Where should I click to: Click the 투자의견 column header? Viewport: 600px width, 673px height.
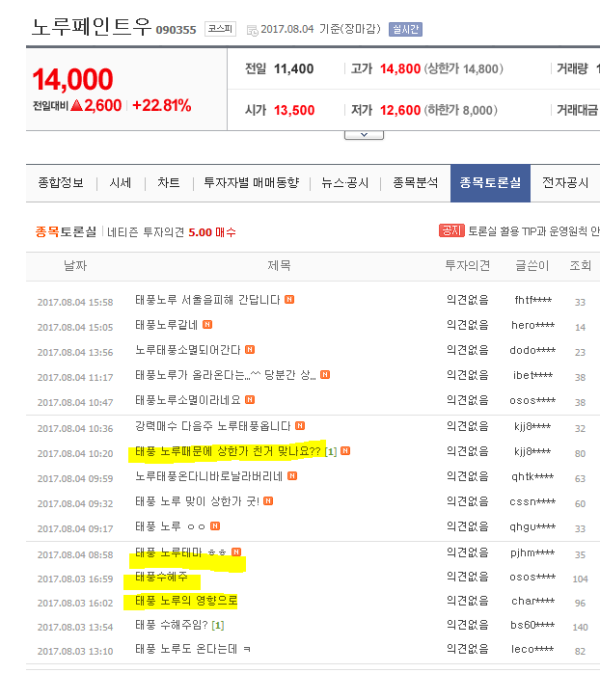[467, 266]
